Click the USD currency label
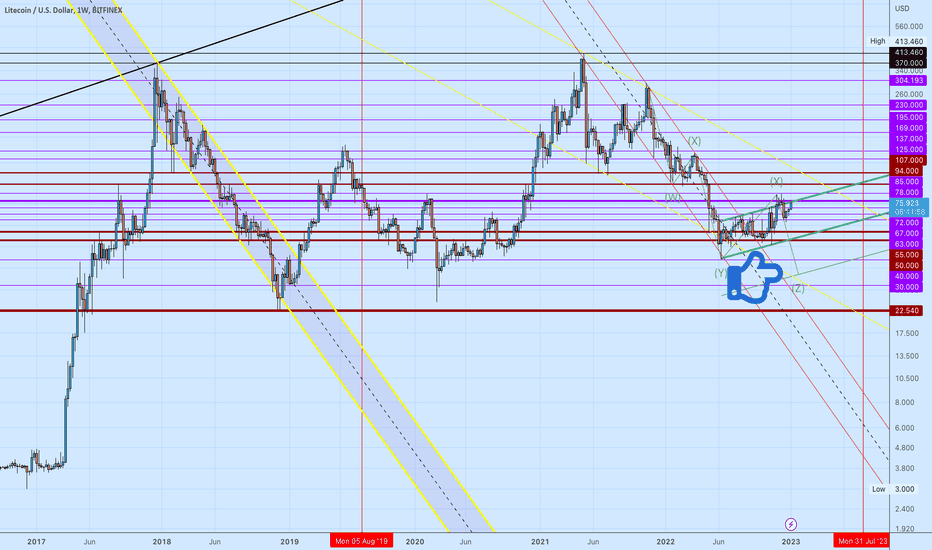The height and width of the screenshot is (550, 932). (x=902, y=8)
